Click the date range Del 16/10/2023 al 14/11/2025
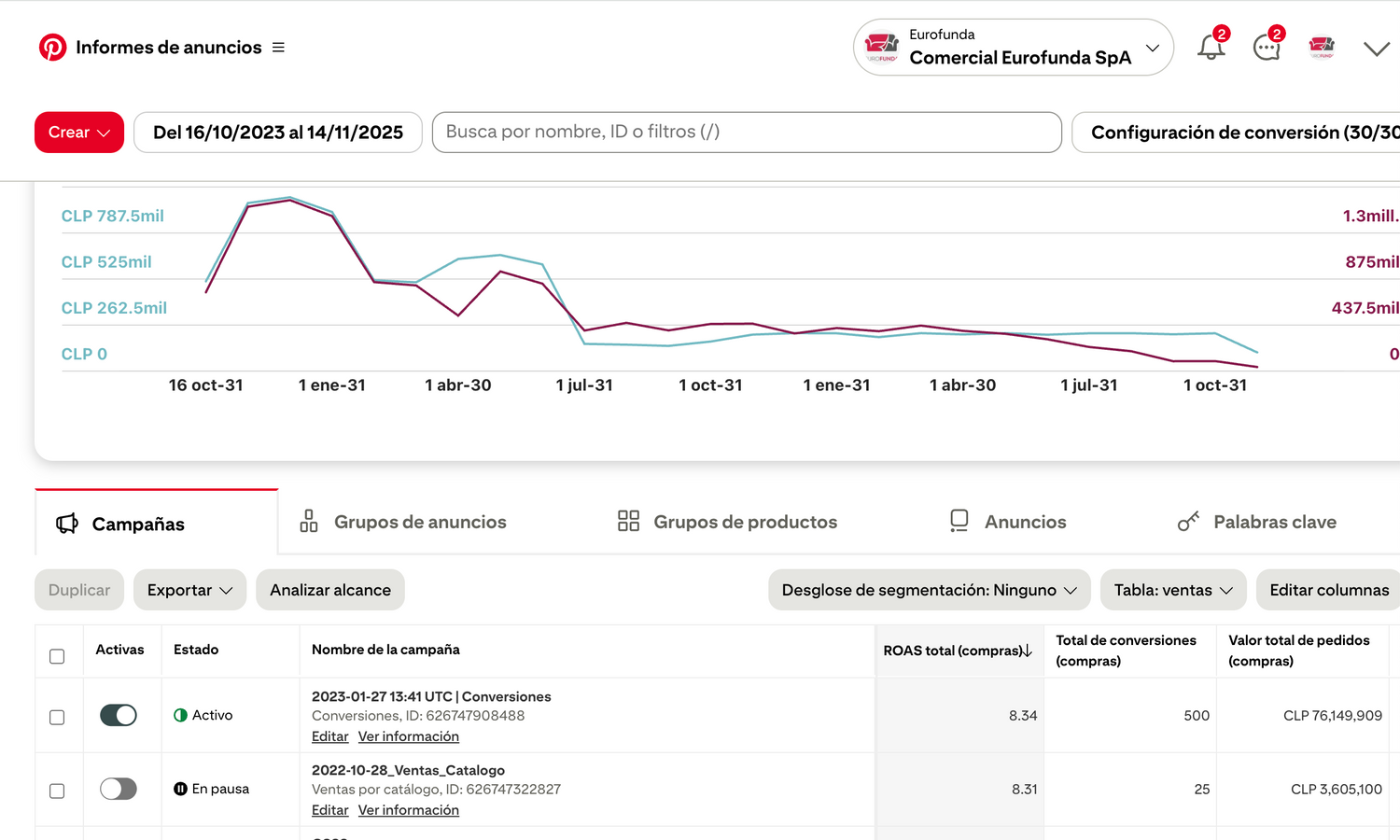Image resolution: width=1400 pixels, height=840 pixels. [x=278, y=133]
